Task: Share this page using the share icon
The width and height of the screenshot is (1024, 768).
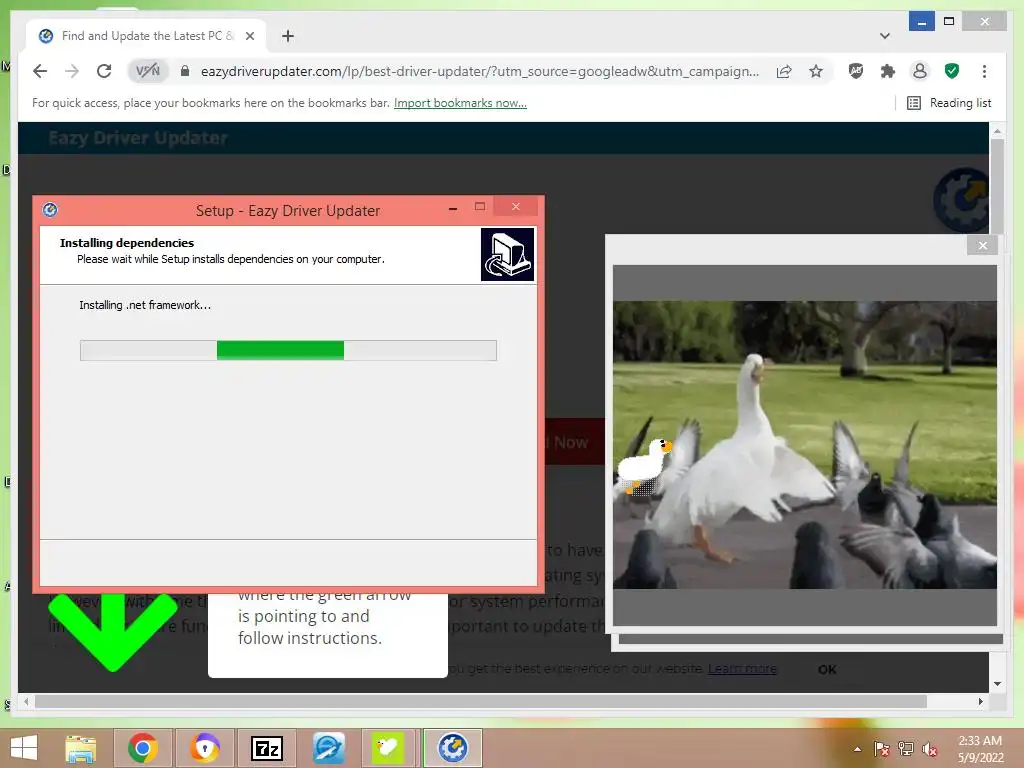Action: tap(784, 71)
